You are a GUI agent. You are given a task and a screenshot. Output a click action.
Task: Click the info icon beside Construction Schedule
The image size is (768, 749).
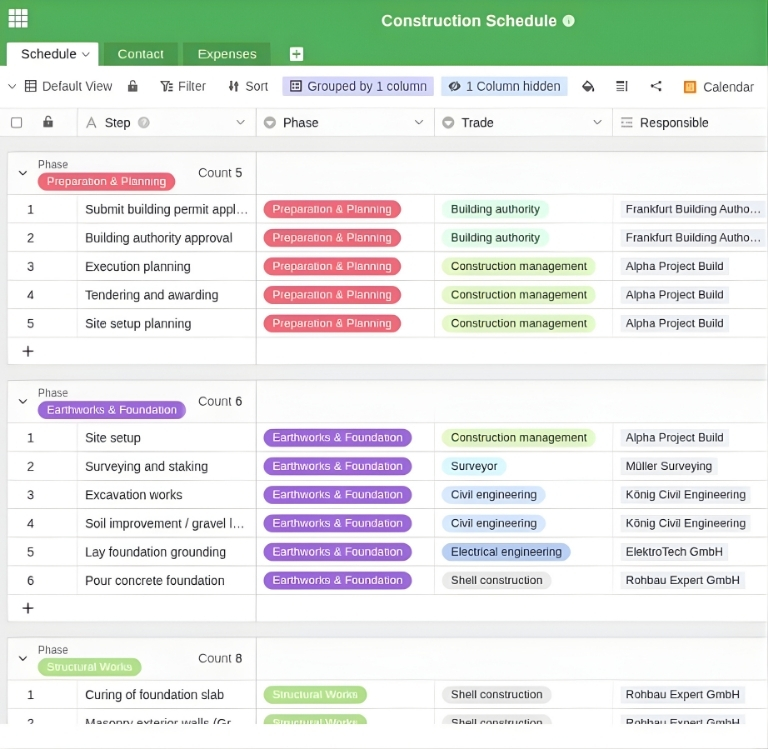coord(569,21)
